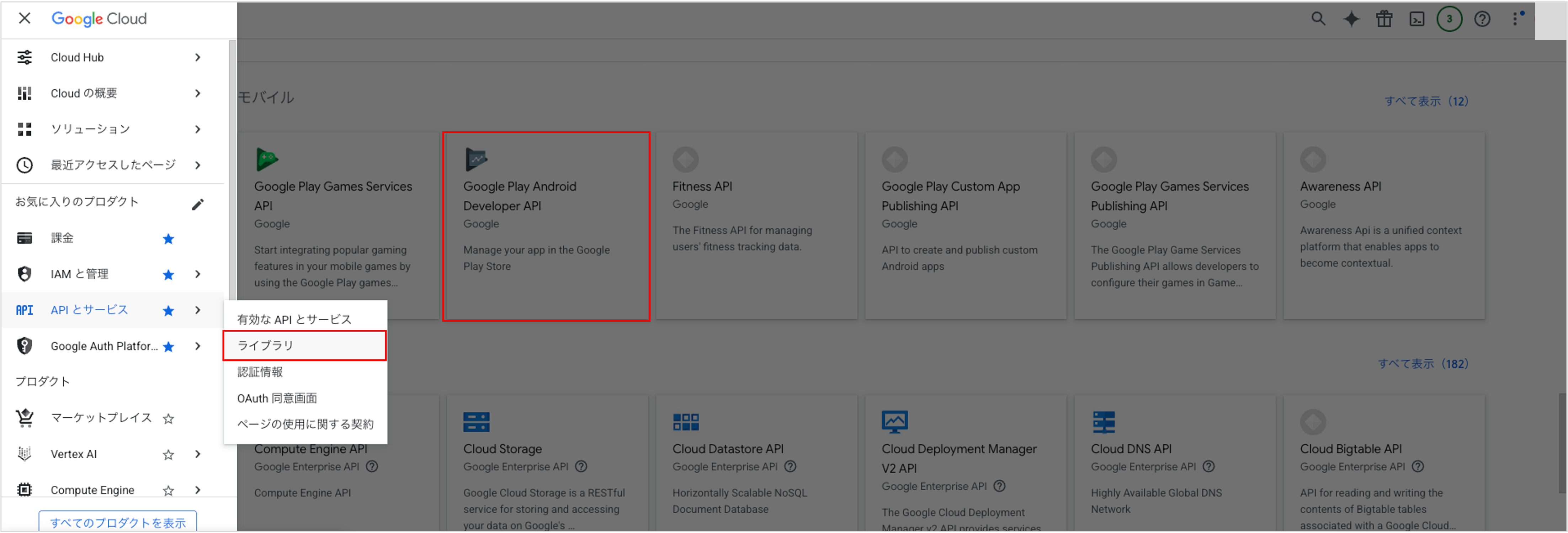Open the Google Cloud logo home link

(99, 19)
